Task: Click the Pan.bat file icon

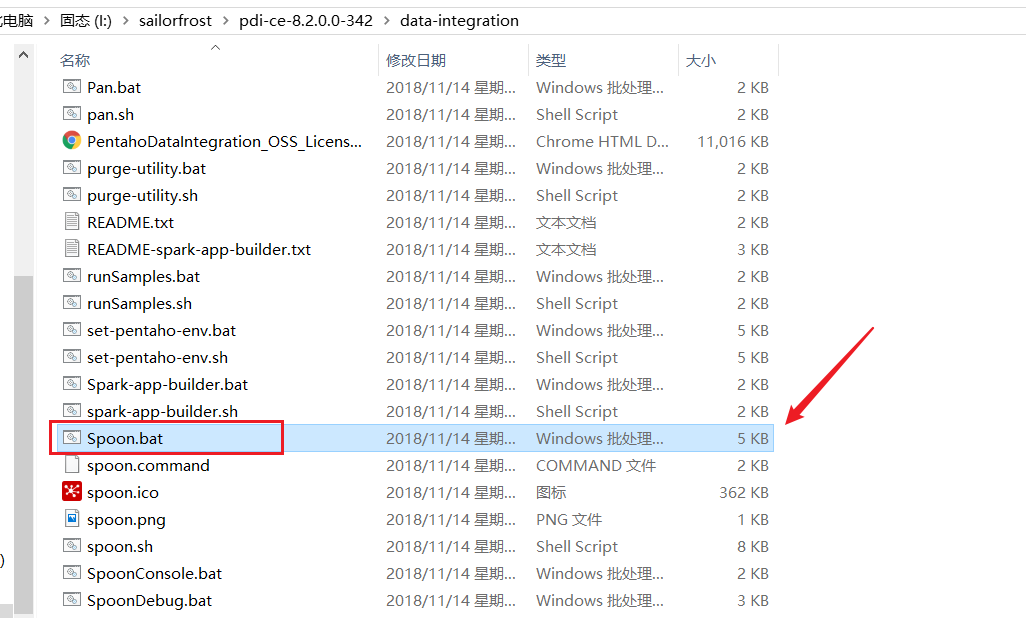Action: pos(71,86)
